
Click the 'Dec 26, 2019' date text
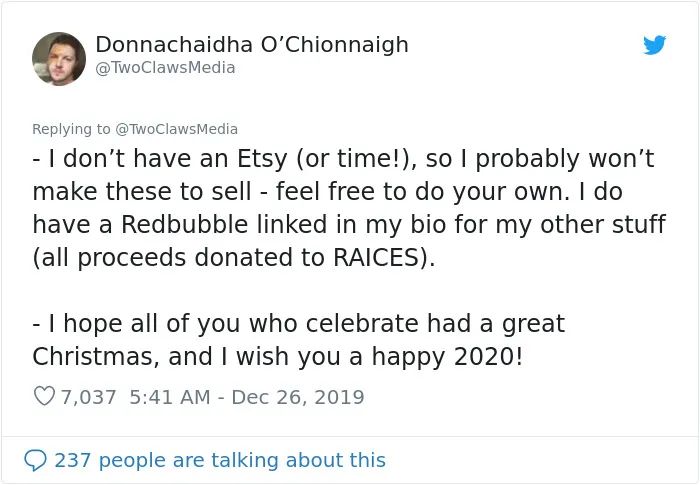pyautogui.click(x=298, y=397)
